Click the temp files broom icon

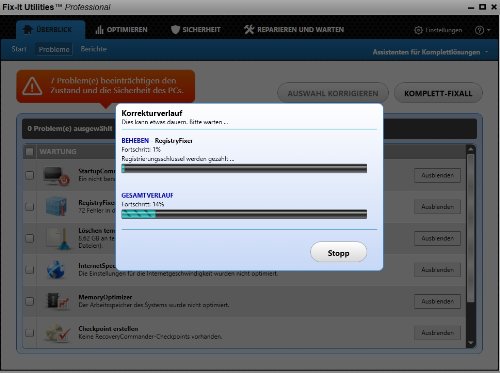59,238
